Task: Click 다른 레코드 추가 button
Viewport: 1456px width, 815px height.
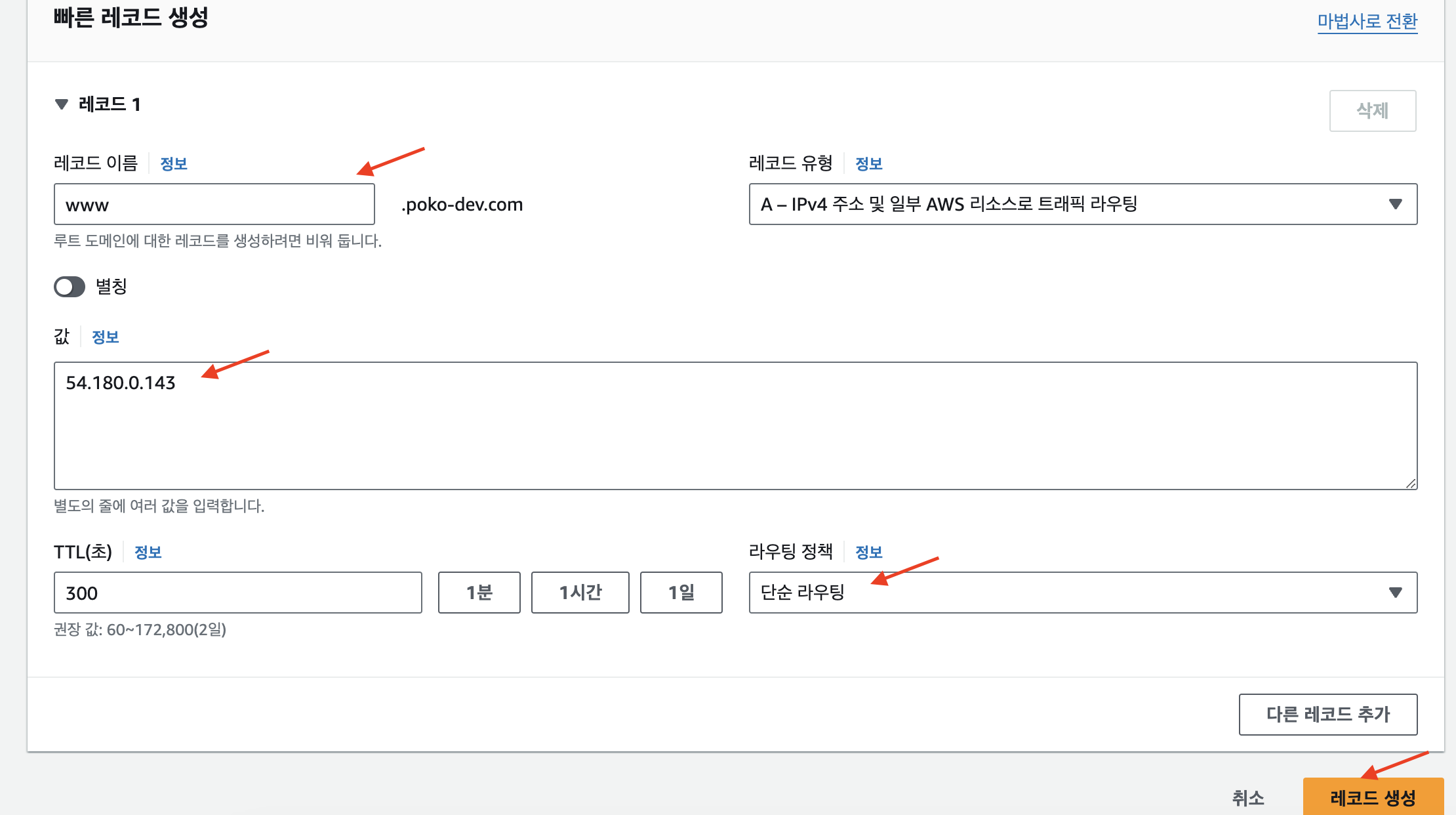Action: pos(1327,714)
